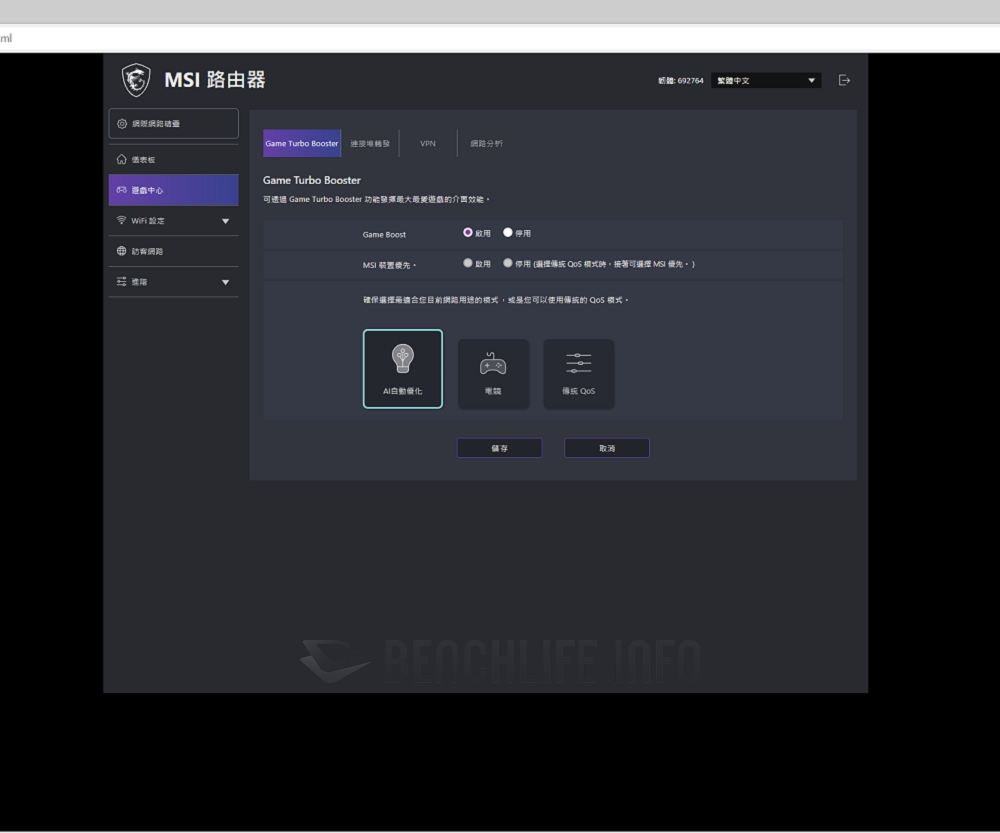Save settings with the 儲存 button
Image resolution: width=1000 pixels, height=833 pixels.
point(499,448)
